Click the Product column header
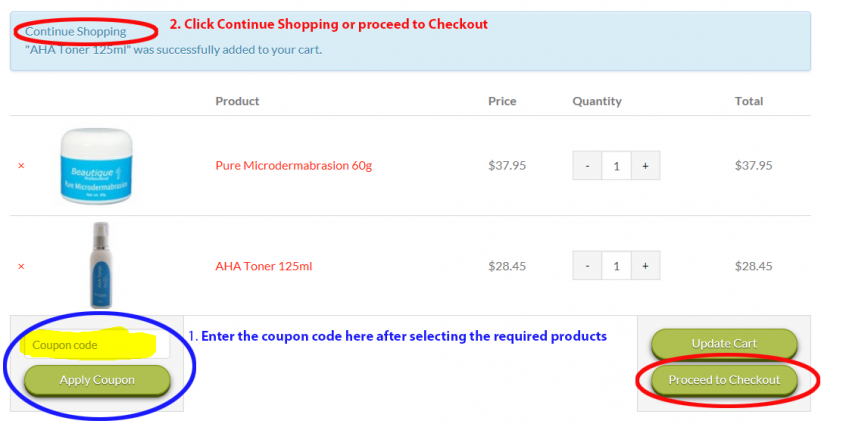The width and height of the screenshot is (846, 424). (x=237, y=101)
